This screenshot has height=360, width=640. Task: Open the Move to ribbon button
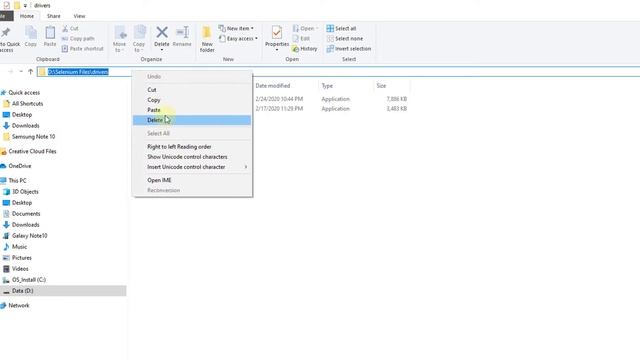pyautogui.click(x=120, y=39)
